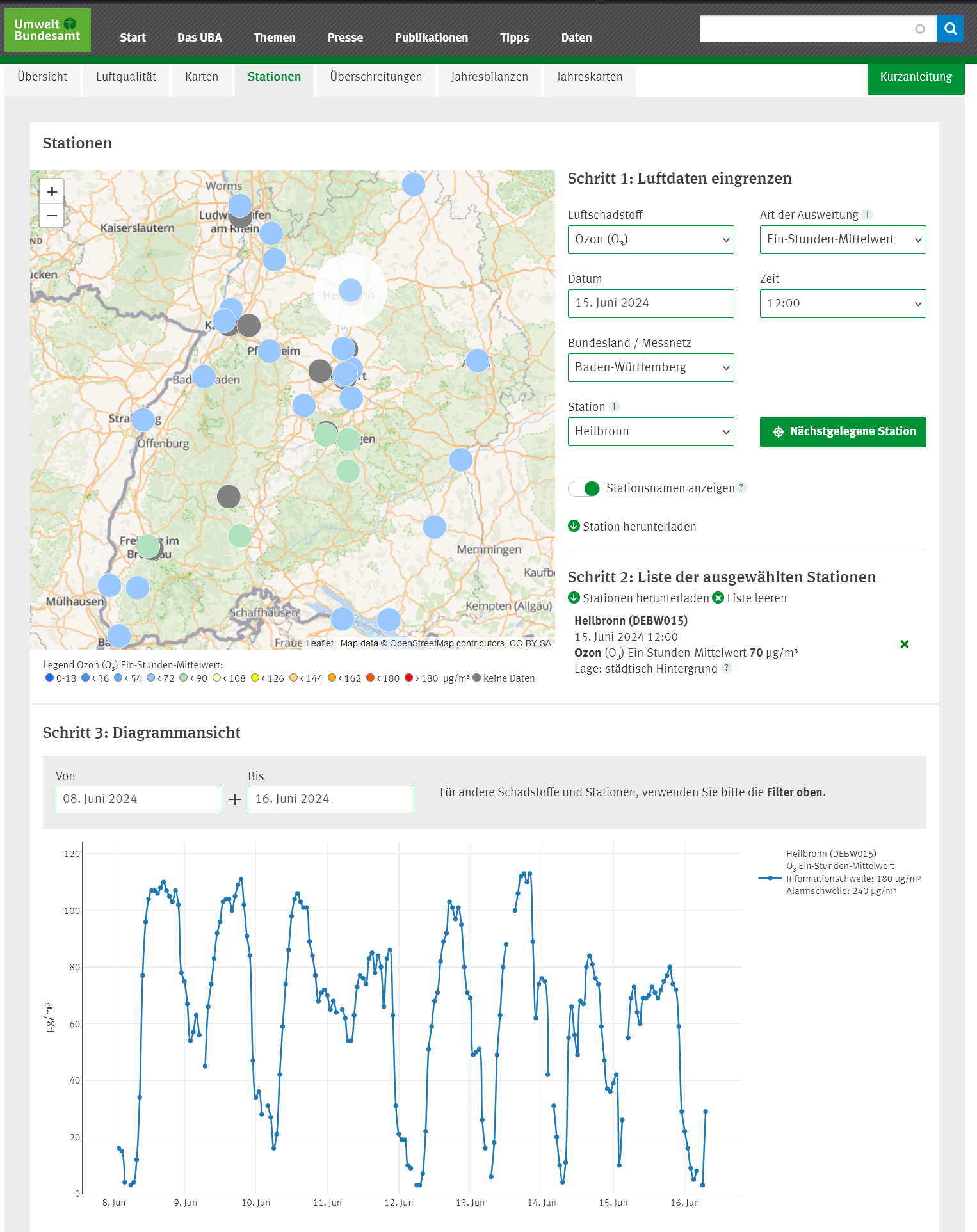Click the plus icon between date fields
This screenshot has height=1232, width=977.
[x=235, y=799]
